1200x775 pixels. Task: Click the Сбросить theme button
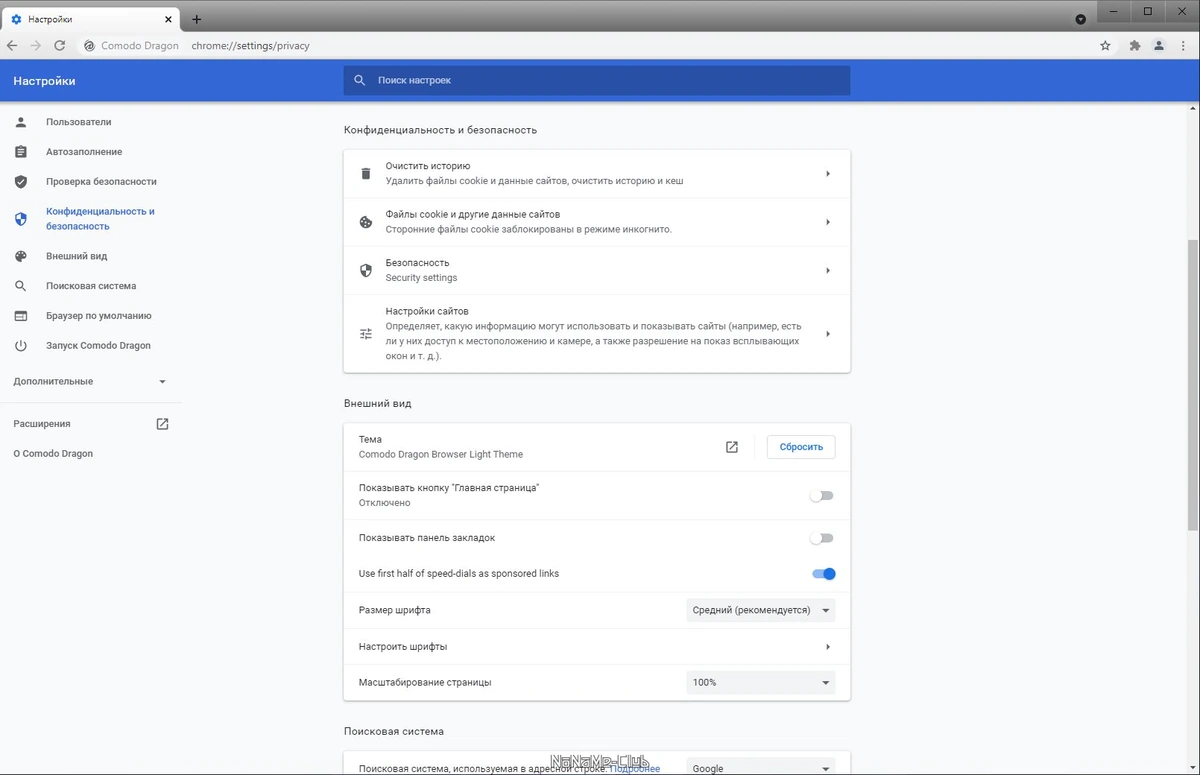pos(801,447)
